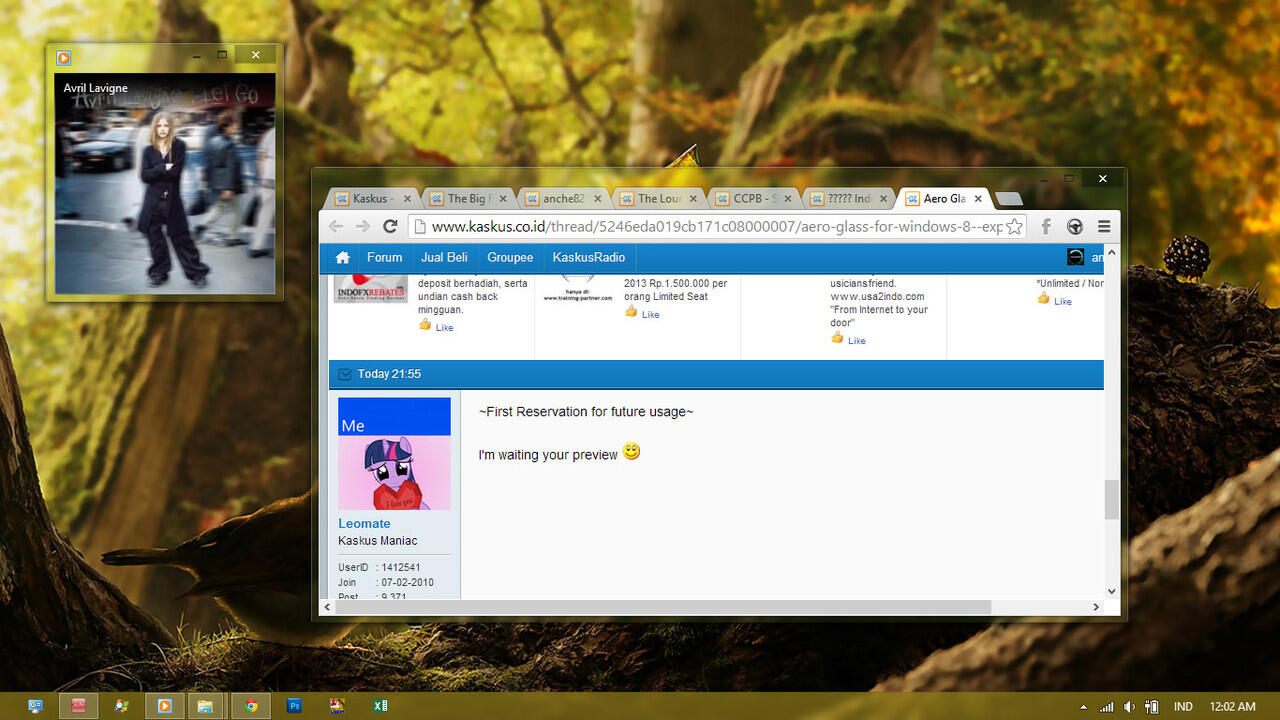Open the red app on the taskbar
1280x720 pixels.
pyautogui.click(x=79, y=706)
